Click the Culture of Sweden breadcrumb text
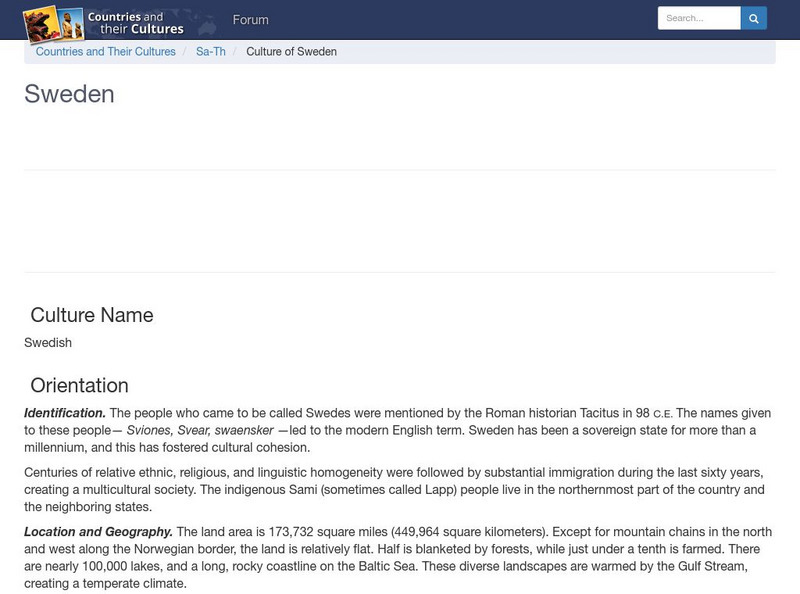The height and width of the screenshot is (594, 800). click(x=291, y=52)
